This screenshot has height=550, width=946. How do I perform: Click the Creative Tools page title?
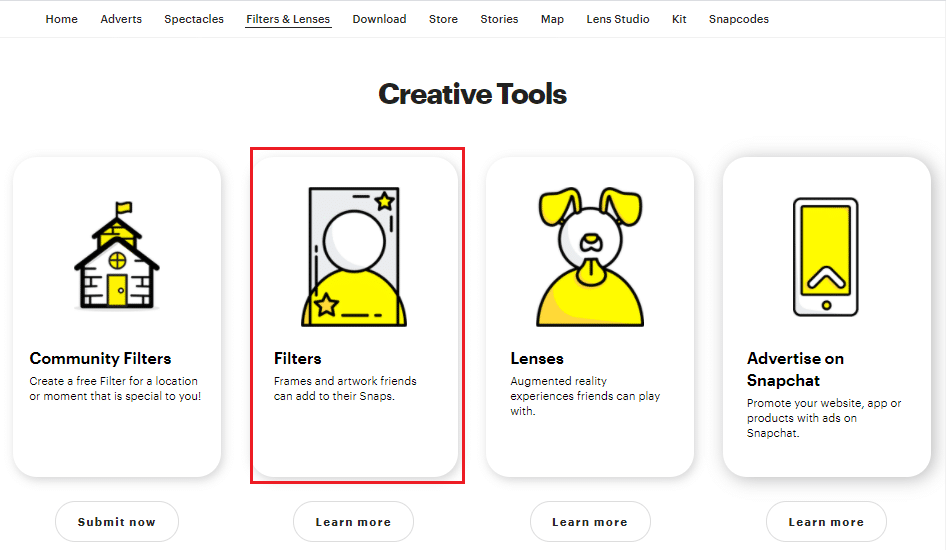pos(472,94)
